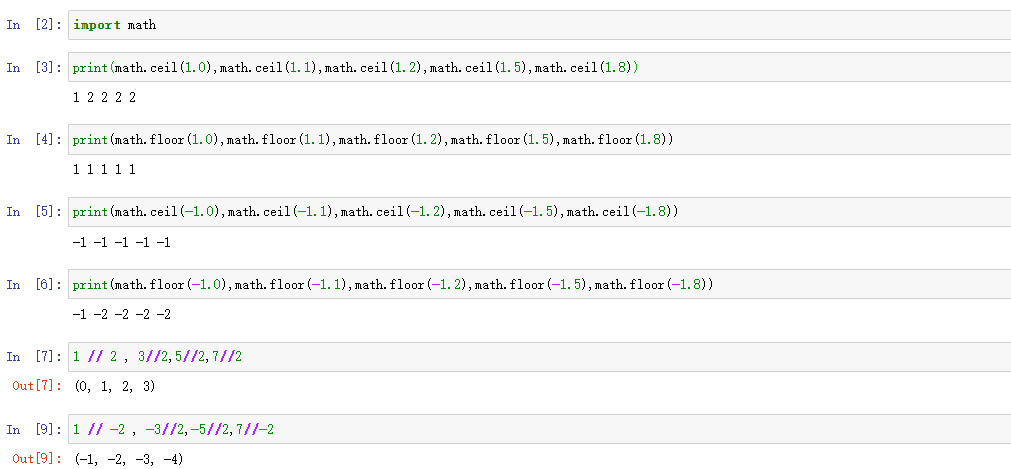The image size is (1011, 469).
Task: Focus the "1 // -2" code cell
Action: (540, 429)
